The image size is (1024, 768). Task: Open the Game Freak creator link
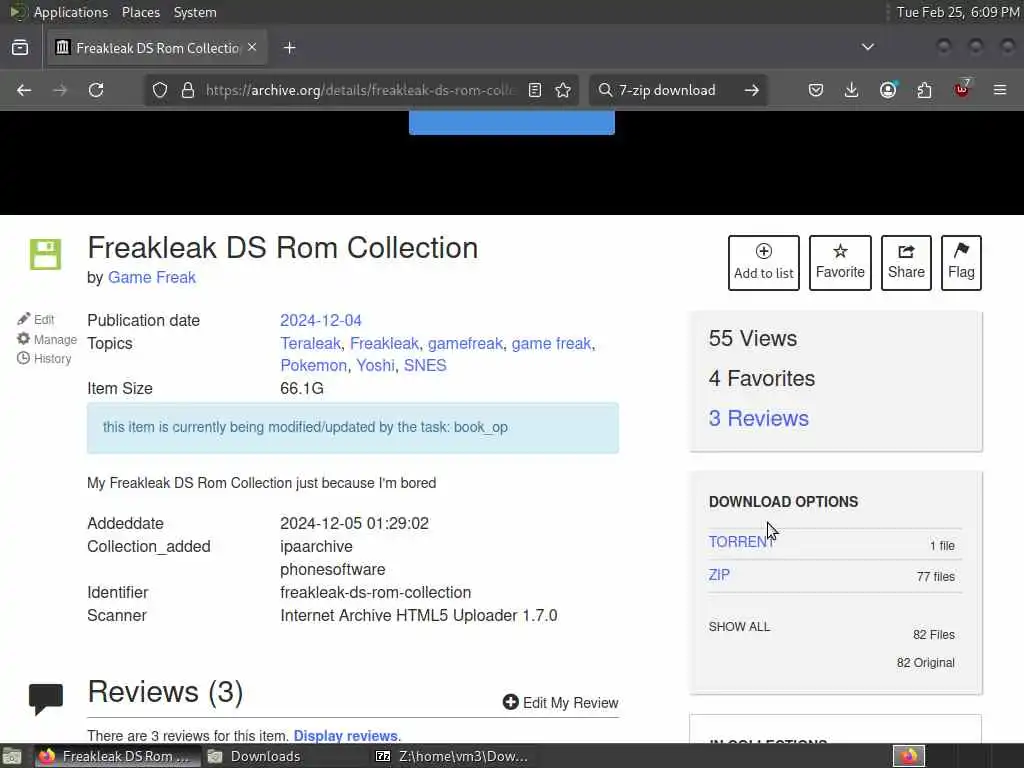(152, 278)
